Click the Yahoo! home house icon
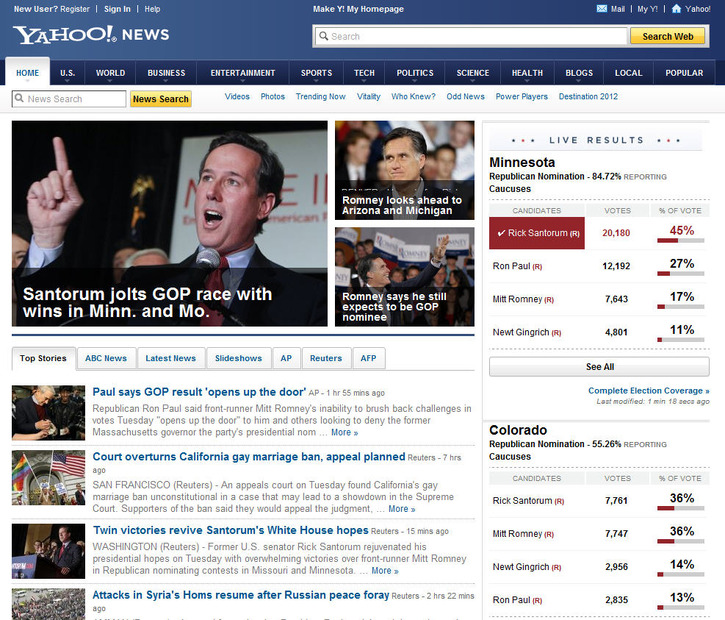 676,8
